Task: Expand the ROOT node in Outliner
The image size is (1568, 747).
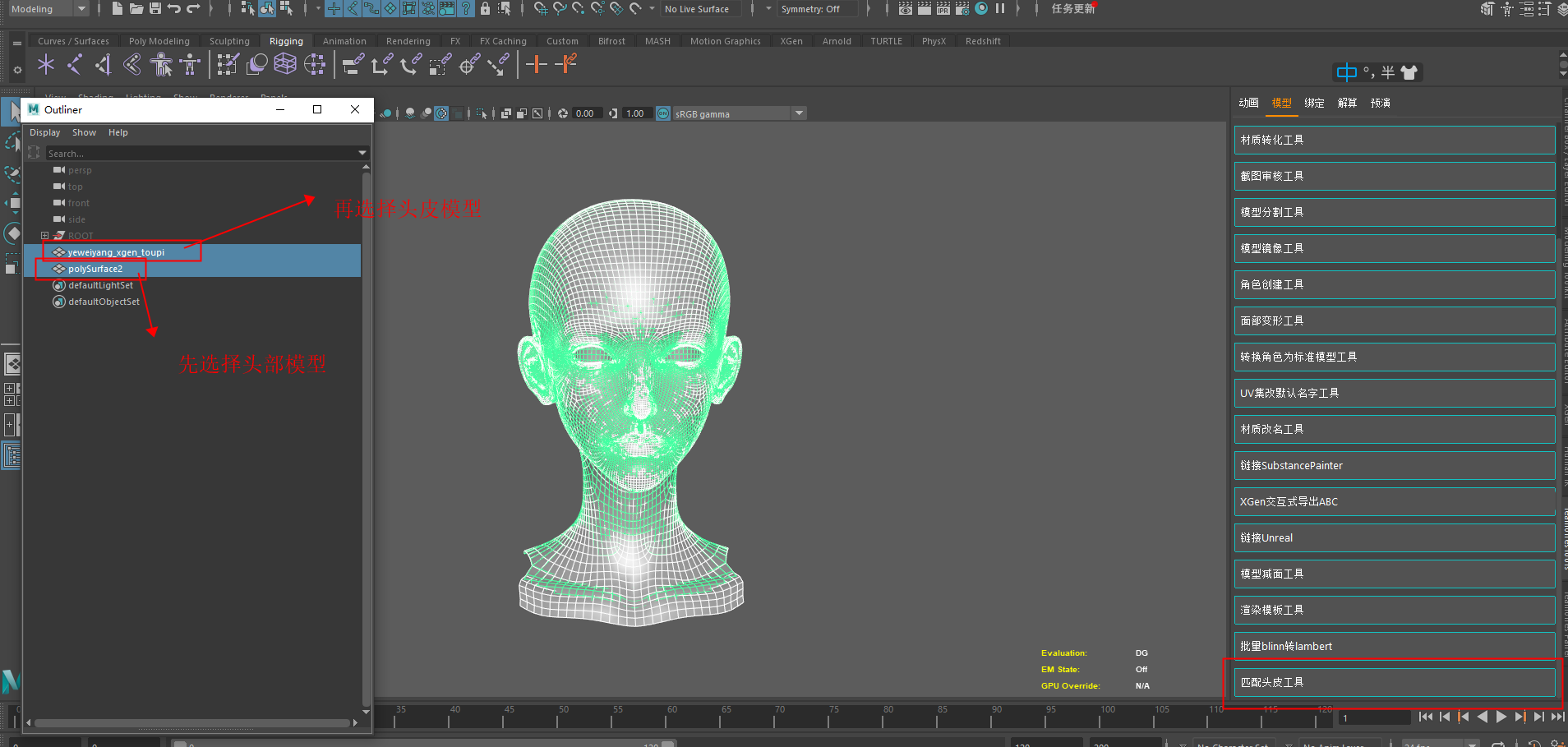Action: 45,236
